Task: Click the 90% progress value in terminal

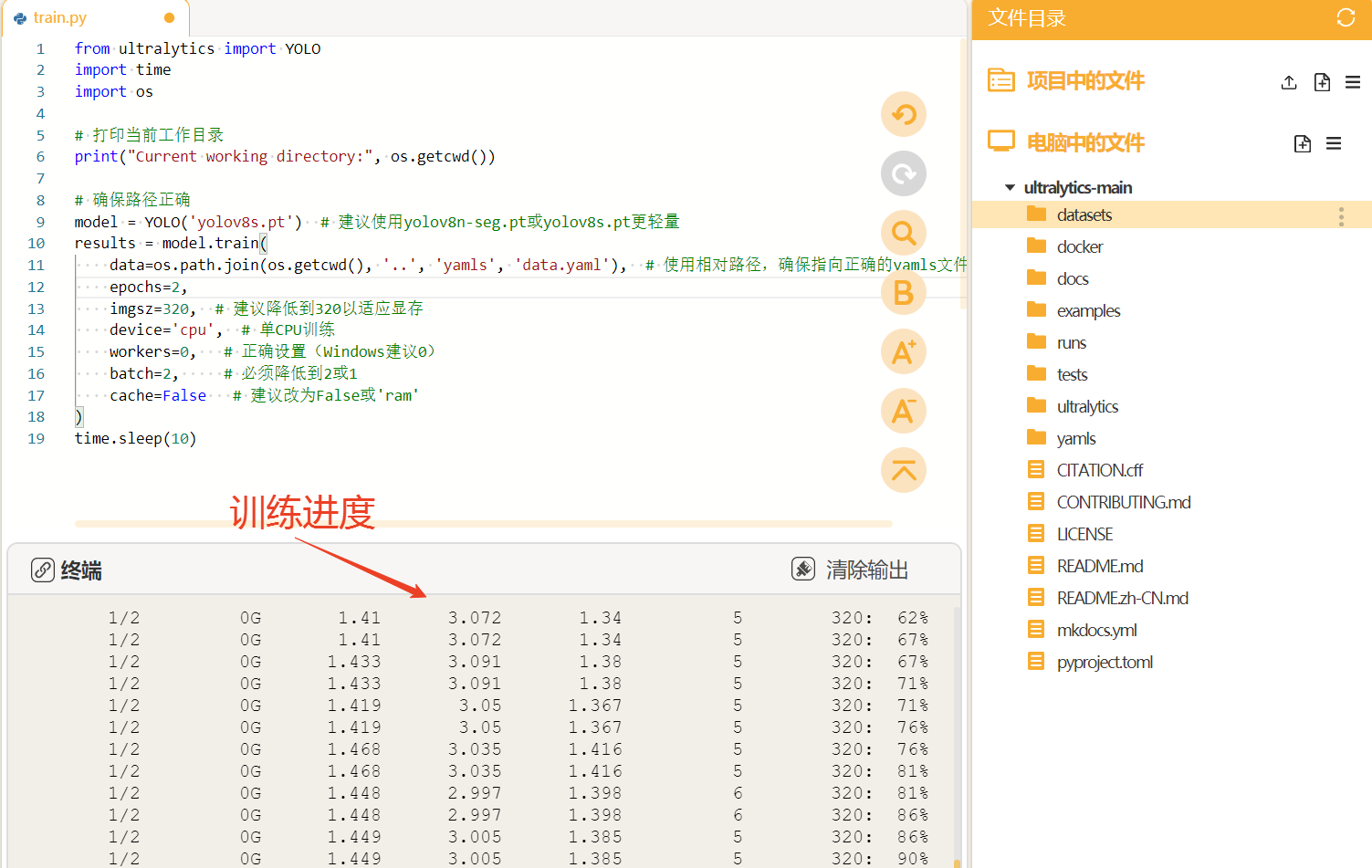Action: 912,859
